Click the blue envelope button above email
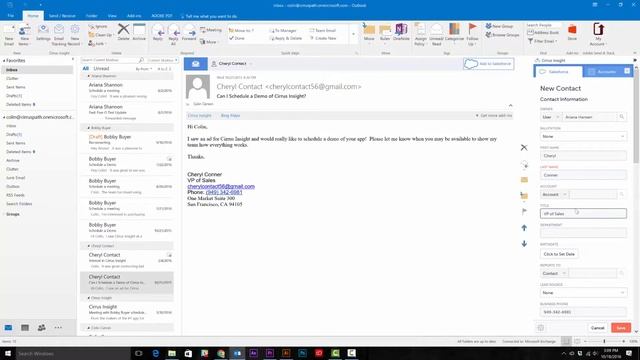 pyautogui.click(x=196, y=64)
